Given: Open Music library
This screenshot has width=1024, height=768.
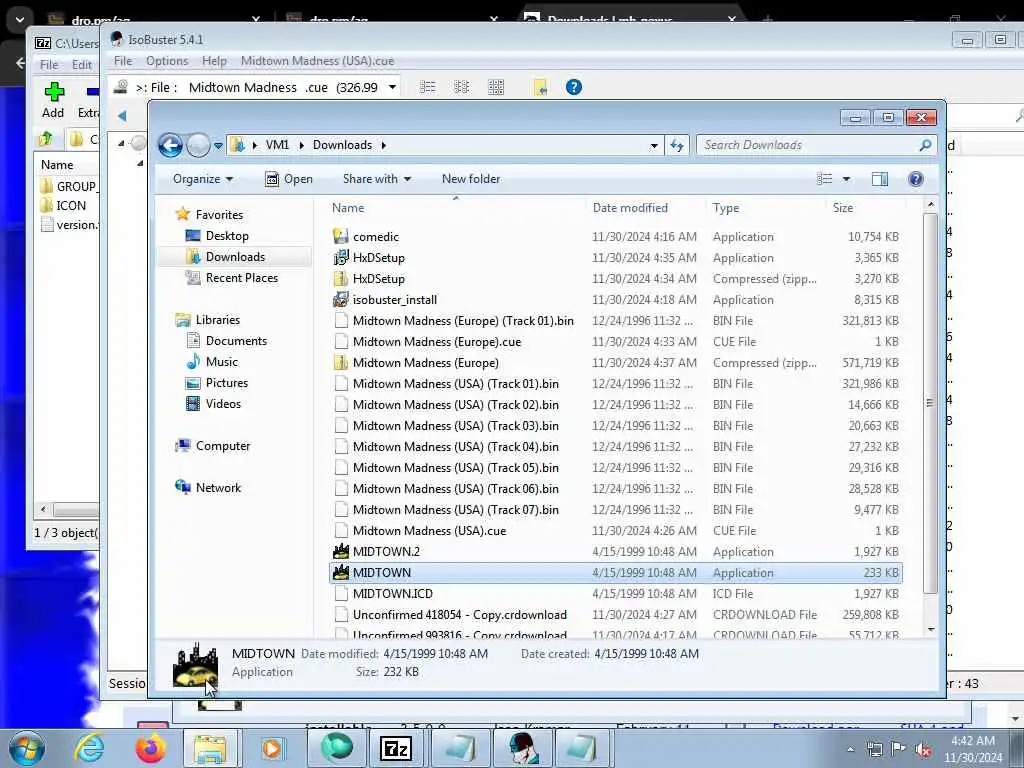Looking at the screenshot, I should 221,362.
